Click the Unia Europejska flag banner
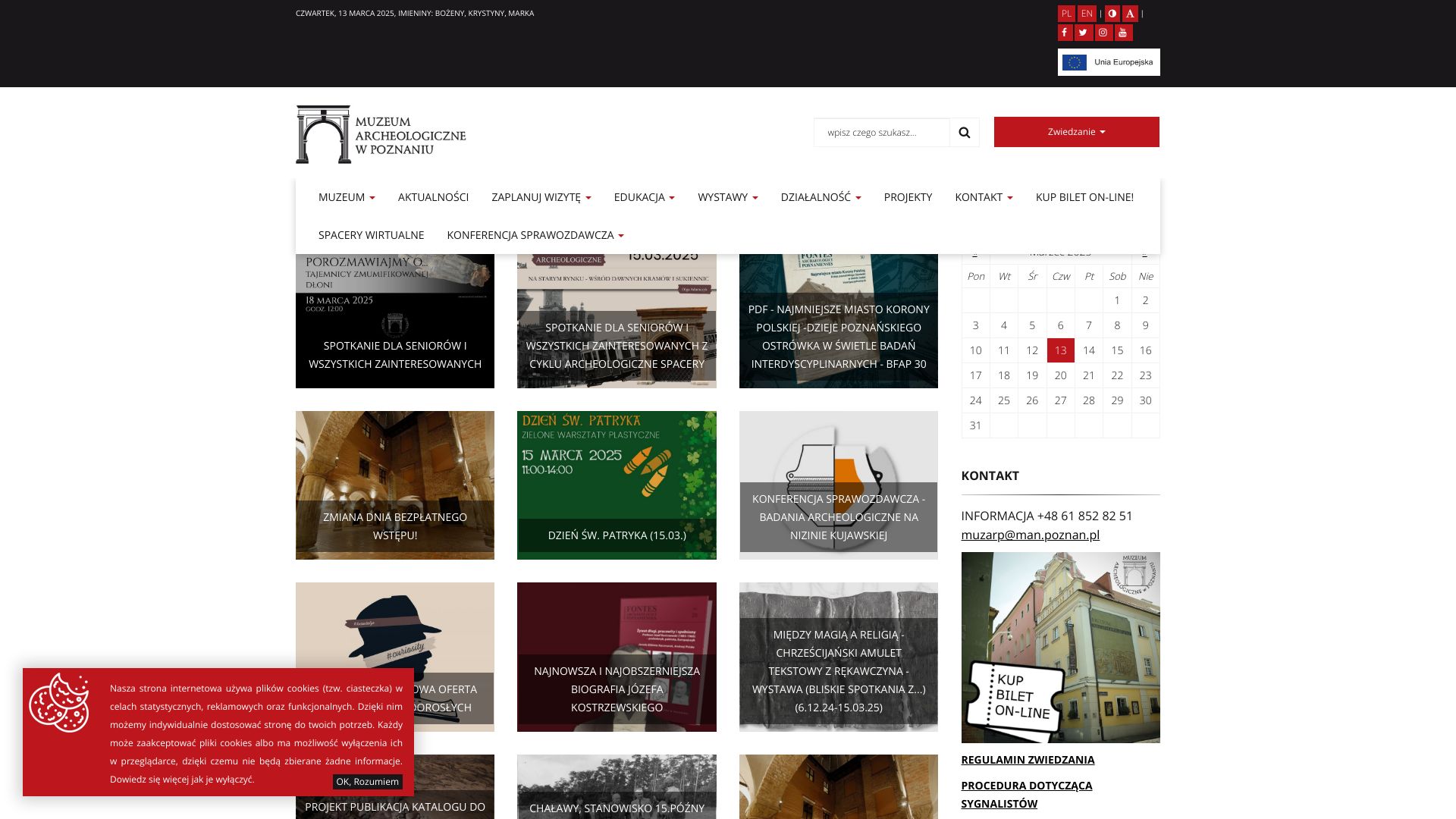The width and height of the screenshot is (1456, 819). click(1109, 62)
